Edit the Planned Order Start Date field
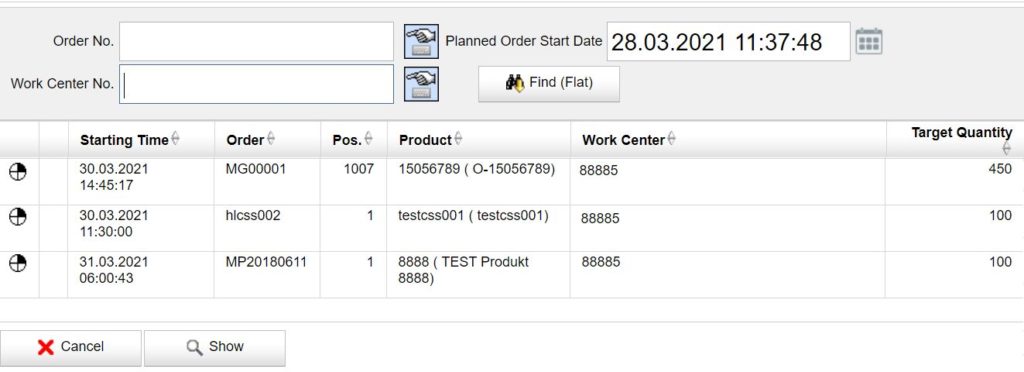1024x372 pixels. (x=729, y=42)
